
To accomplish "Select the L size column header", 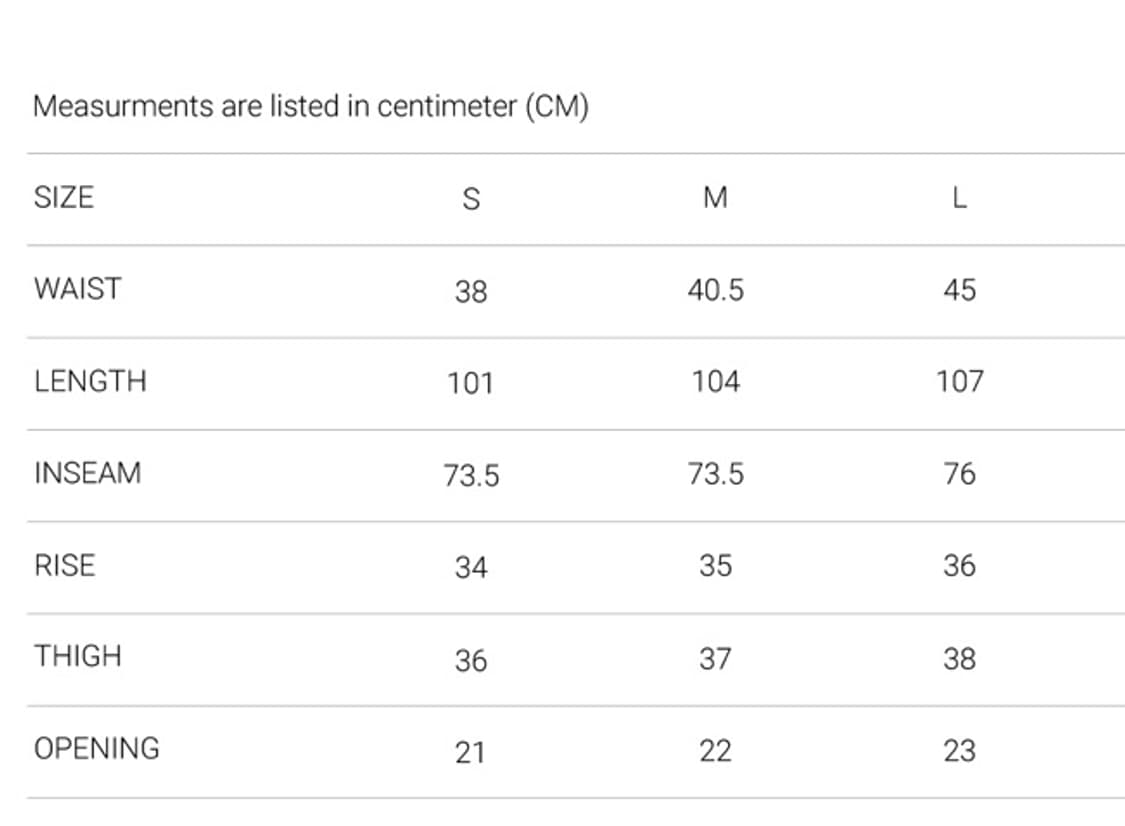I will [x=959, y=198].
